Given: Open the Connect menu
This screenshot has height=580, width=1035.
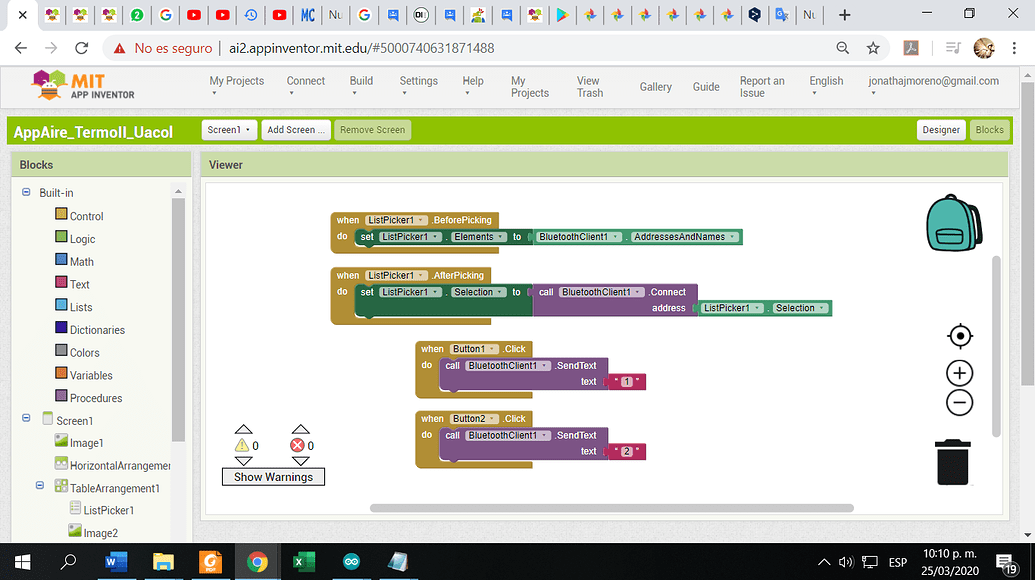Looking at the screenshot, I should tap(305, 86).
